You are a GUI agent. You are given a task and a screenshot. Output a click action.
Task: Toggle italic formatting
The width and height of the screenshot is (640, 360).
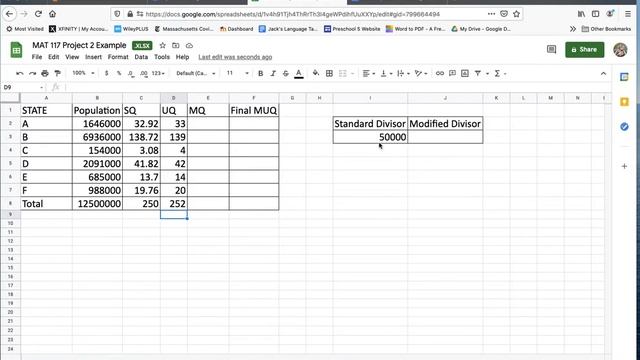(x=273, y=73)
